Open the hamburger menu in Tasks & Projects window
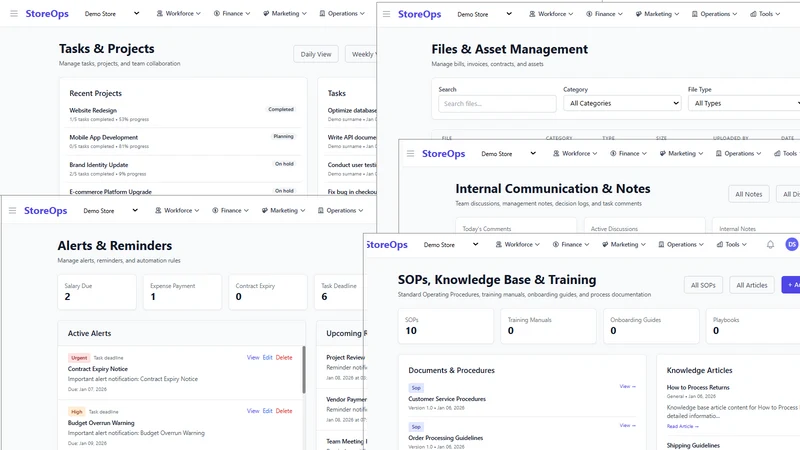 (14, 14)
